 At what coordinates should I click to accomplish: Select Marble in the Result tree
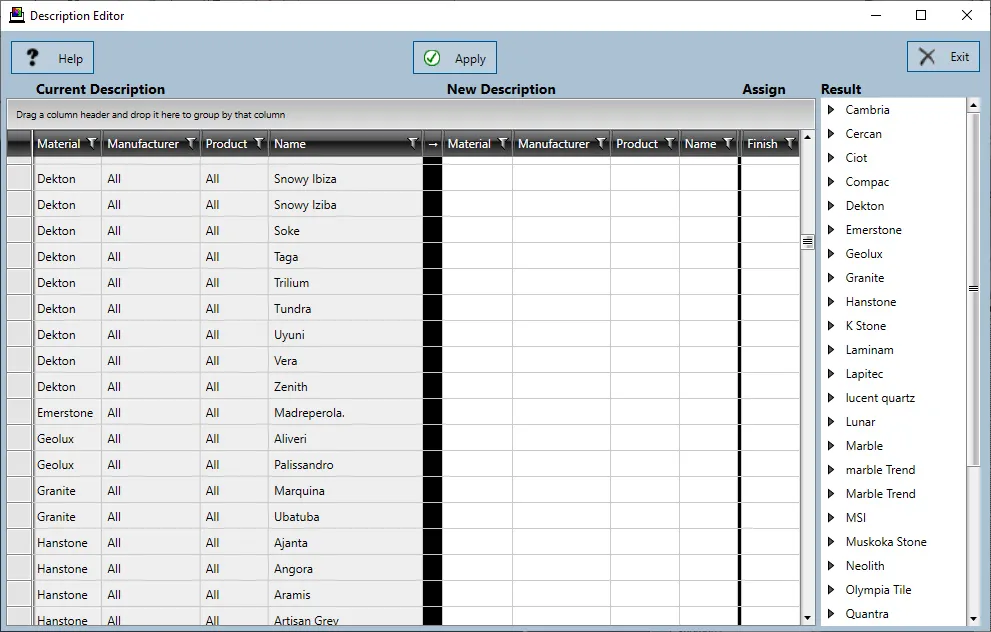click(864, 446)
